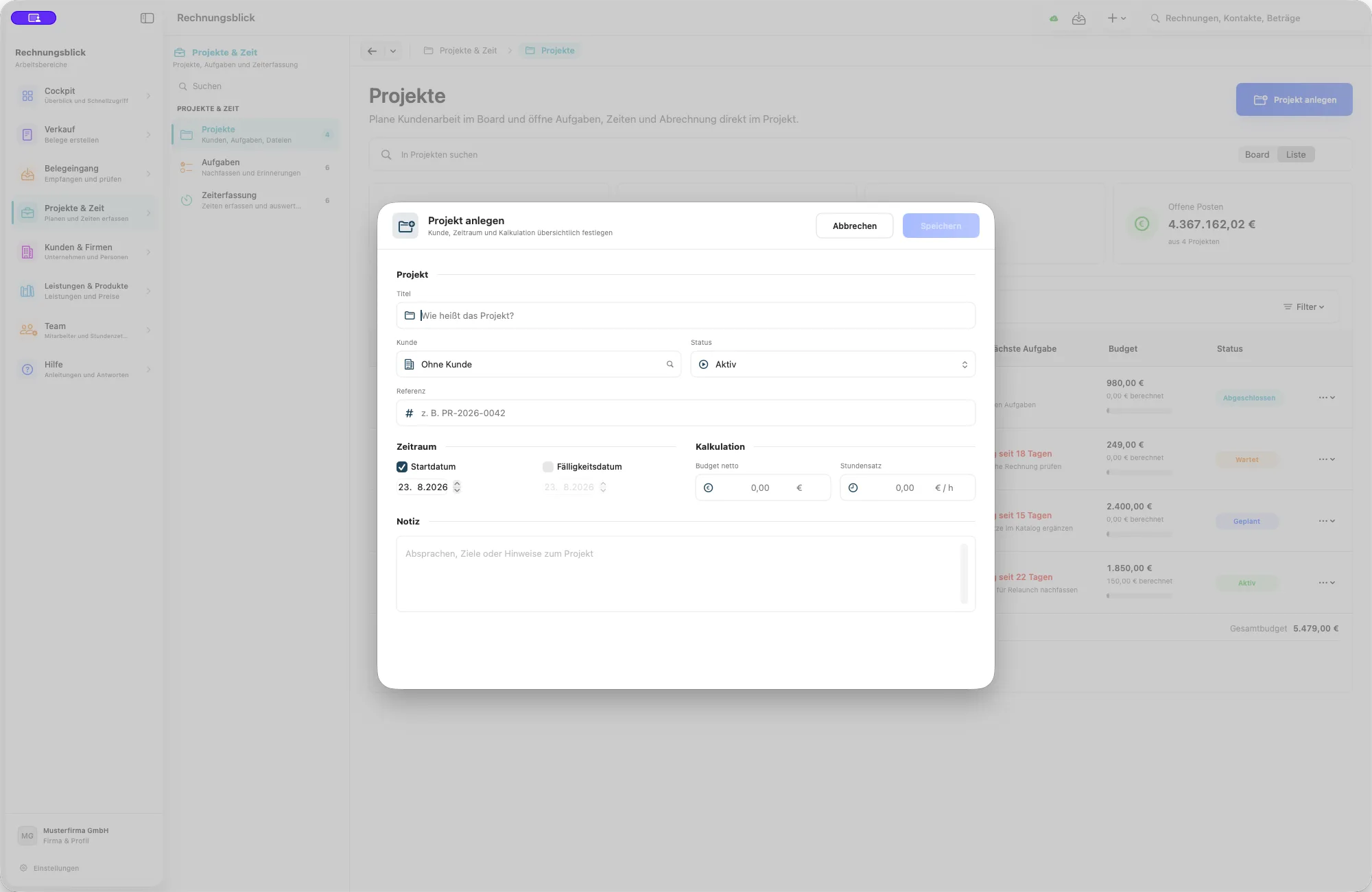The width and height of the screenshot is (1372, 892).
Task: Click the Aufgaben checklist icon
Action: click(187, 167)
